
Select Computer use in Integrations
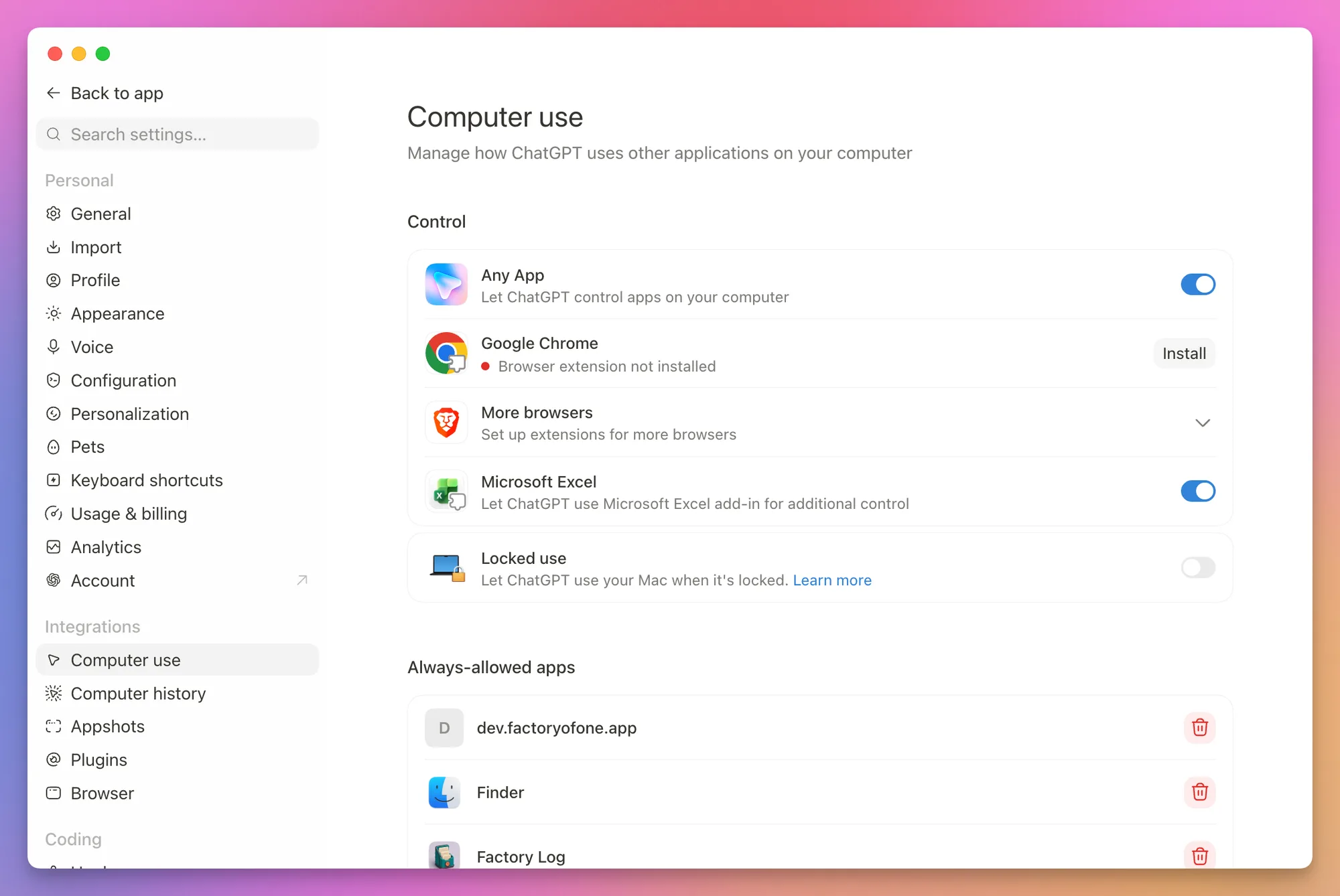tap(177, 660)
